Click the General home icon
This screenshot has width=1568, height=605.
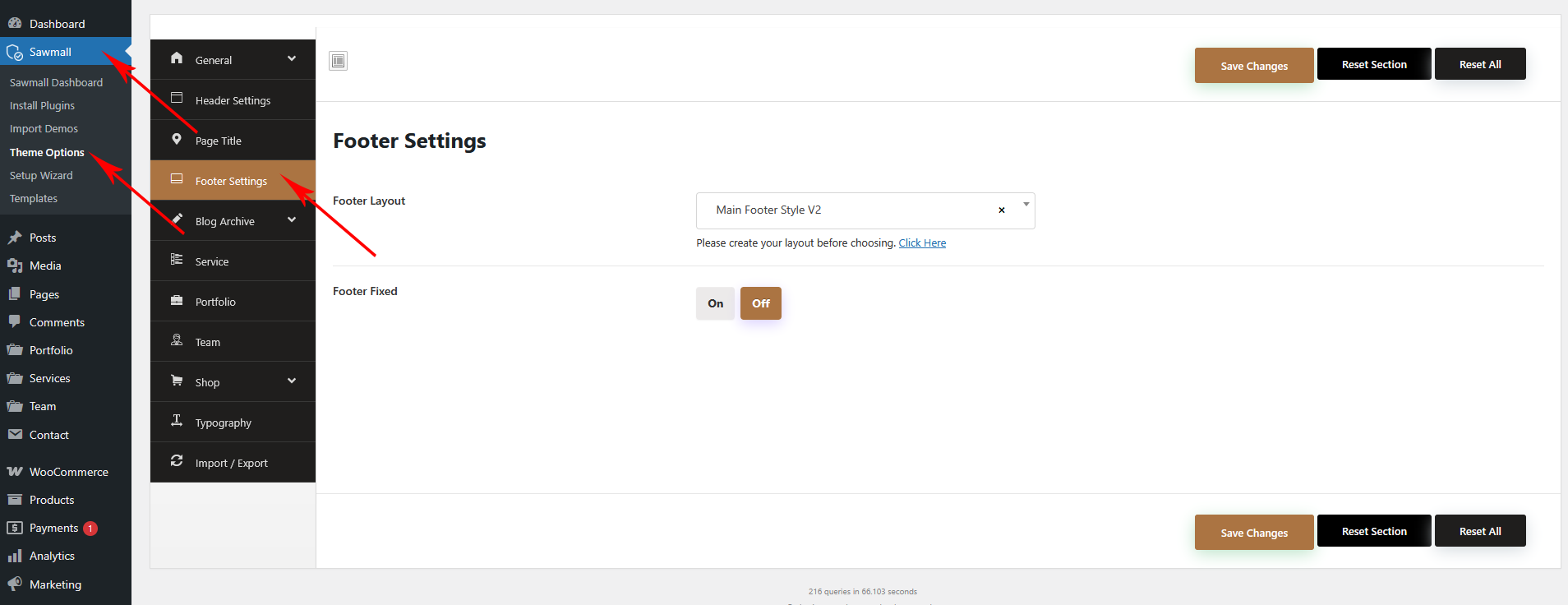pyautogui.click(x=177, y=58)
